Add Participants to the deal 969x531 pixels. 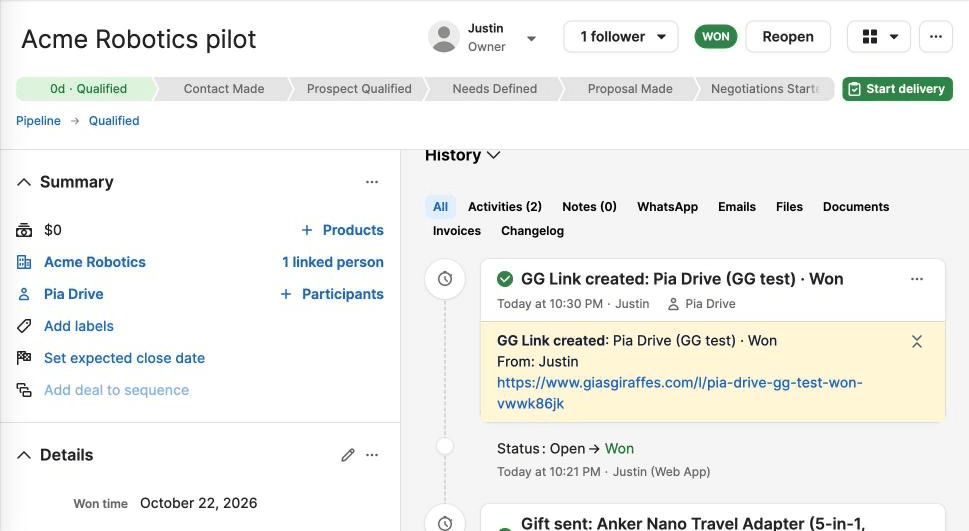click(x=331, y=294)
